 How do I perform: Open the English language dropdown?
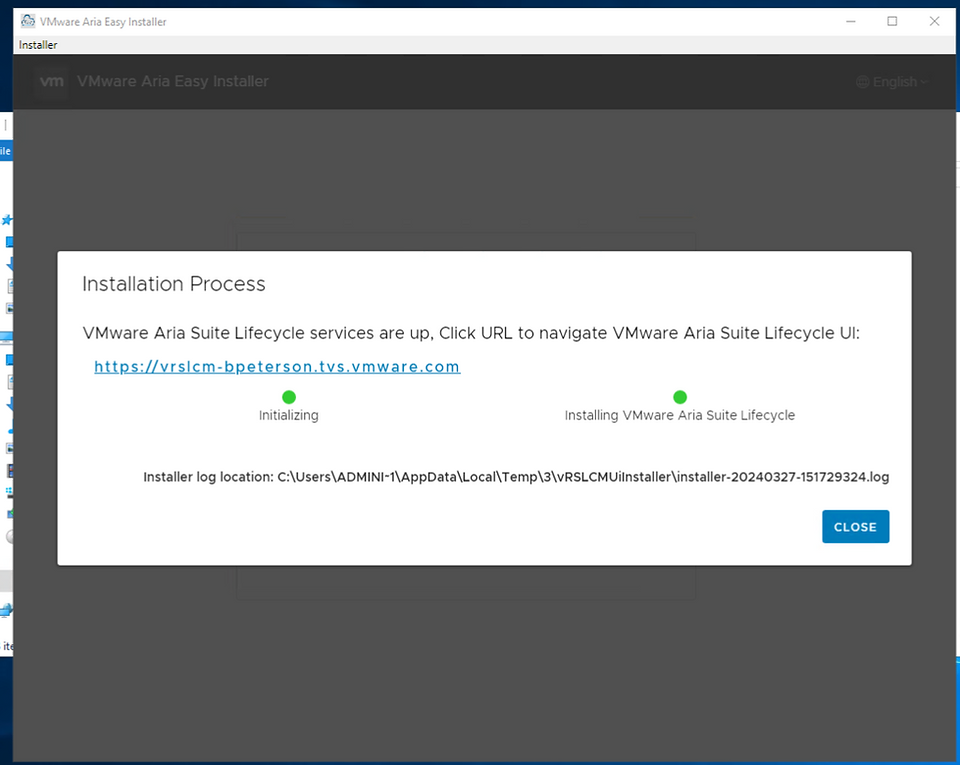coord(892,81)
